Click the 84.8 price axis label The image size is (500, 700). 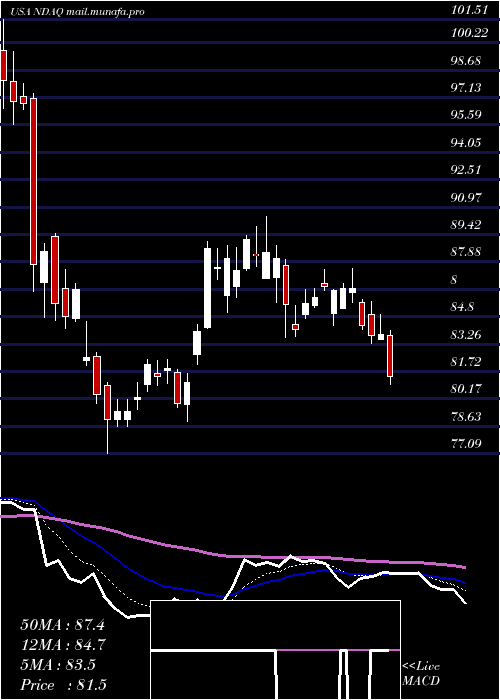[x=463, y=307]
